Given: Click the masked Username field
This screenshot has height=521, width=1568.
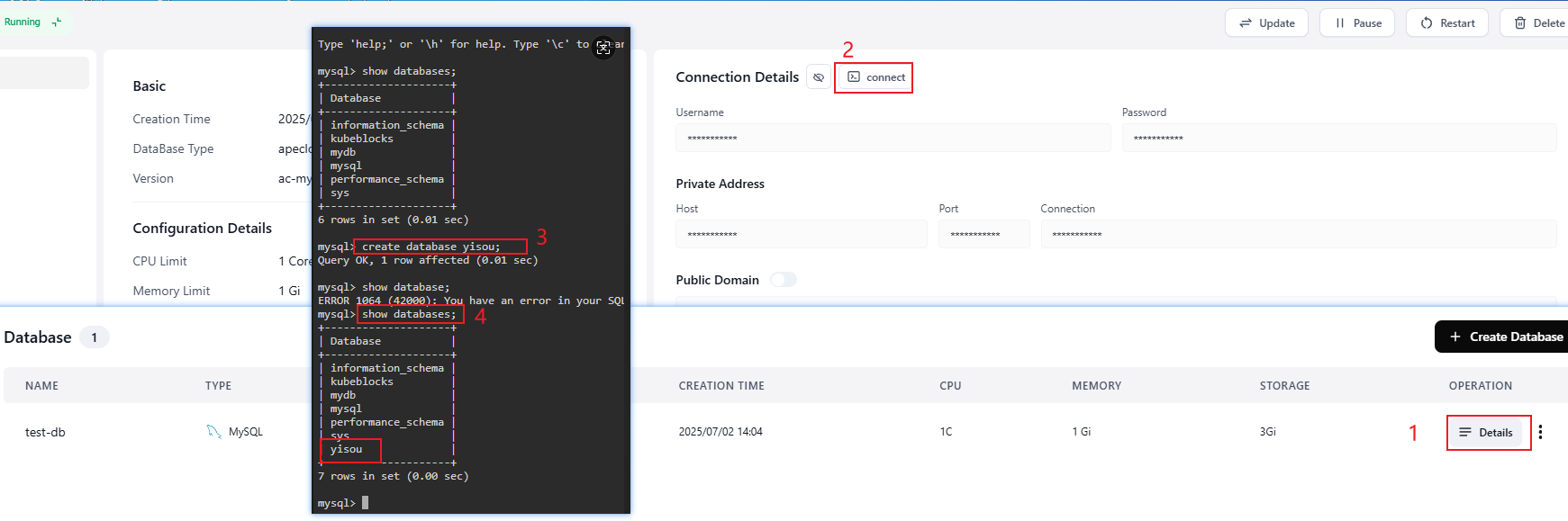Looking at the screenshot, I should click(892, 139).
